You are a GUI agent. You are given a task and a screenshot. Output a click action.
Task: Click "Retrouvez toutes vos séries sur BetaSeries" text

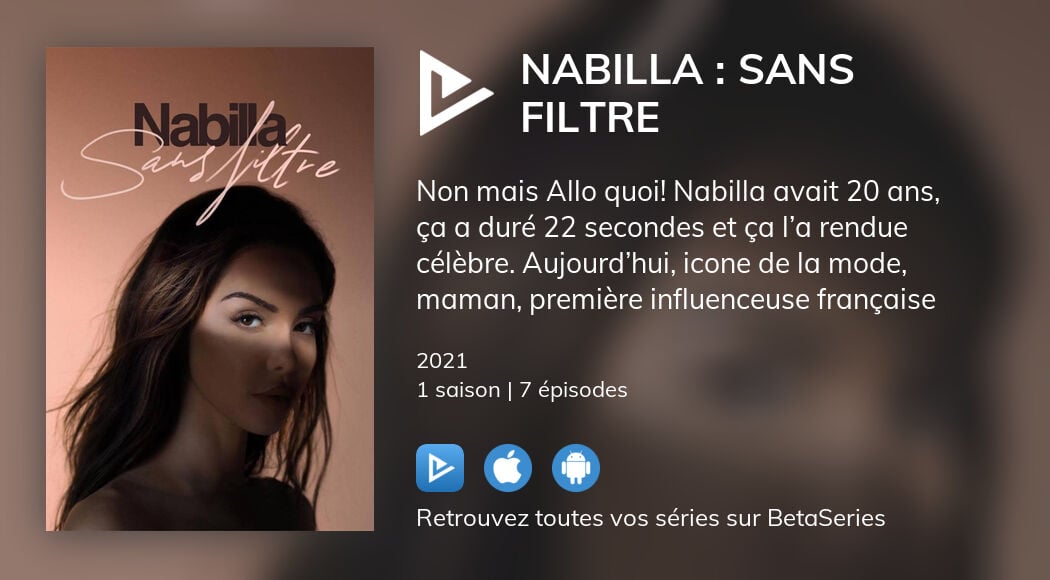click(x=651, y=518)
